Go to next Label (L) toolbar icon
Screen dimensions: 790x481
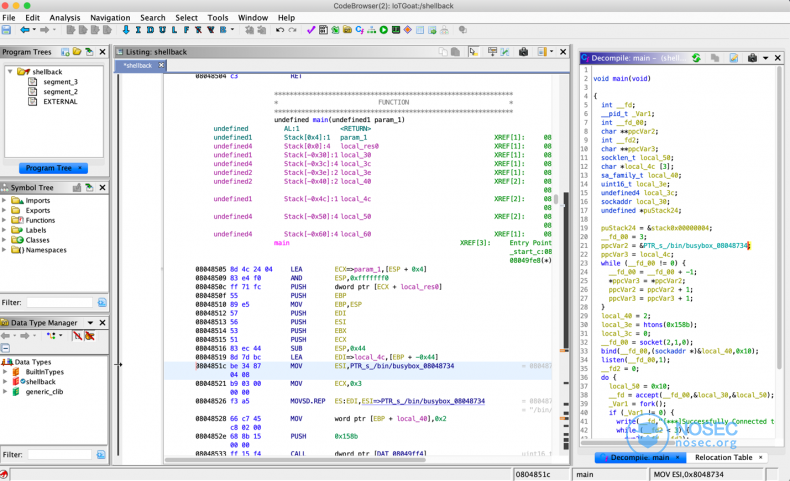click(x=174, y=30)
